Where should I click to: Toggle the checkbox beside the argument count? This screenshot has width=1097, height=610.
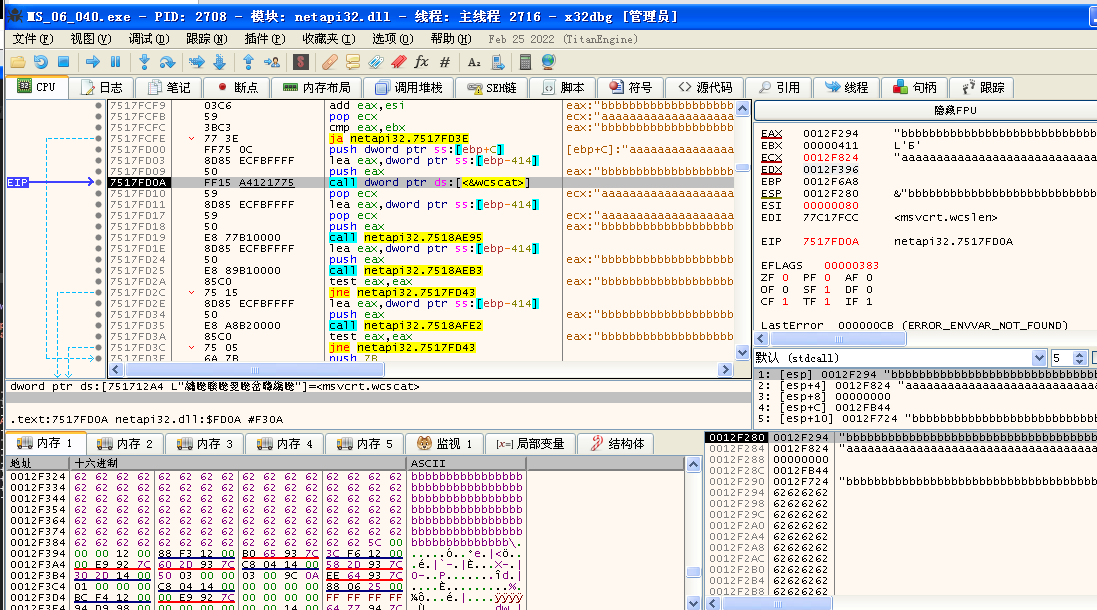(1092, 358)
